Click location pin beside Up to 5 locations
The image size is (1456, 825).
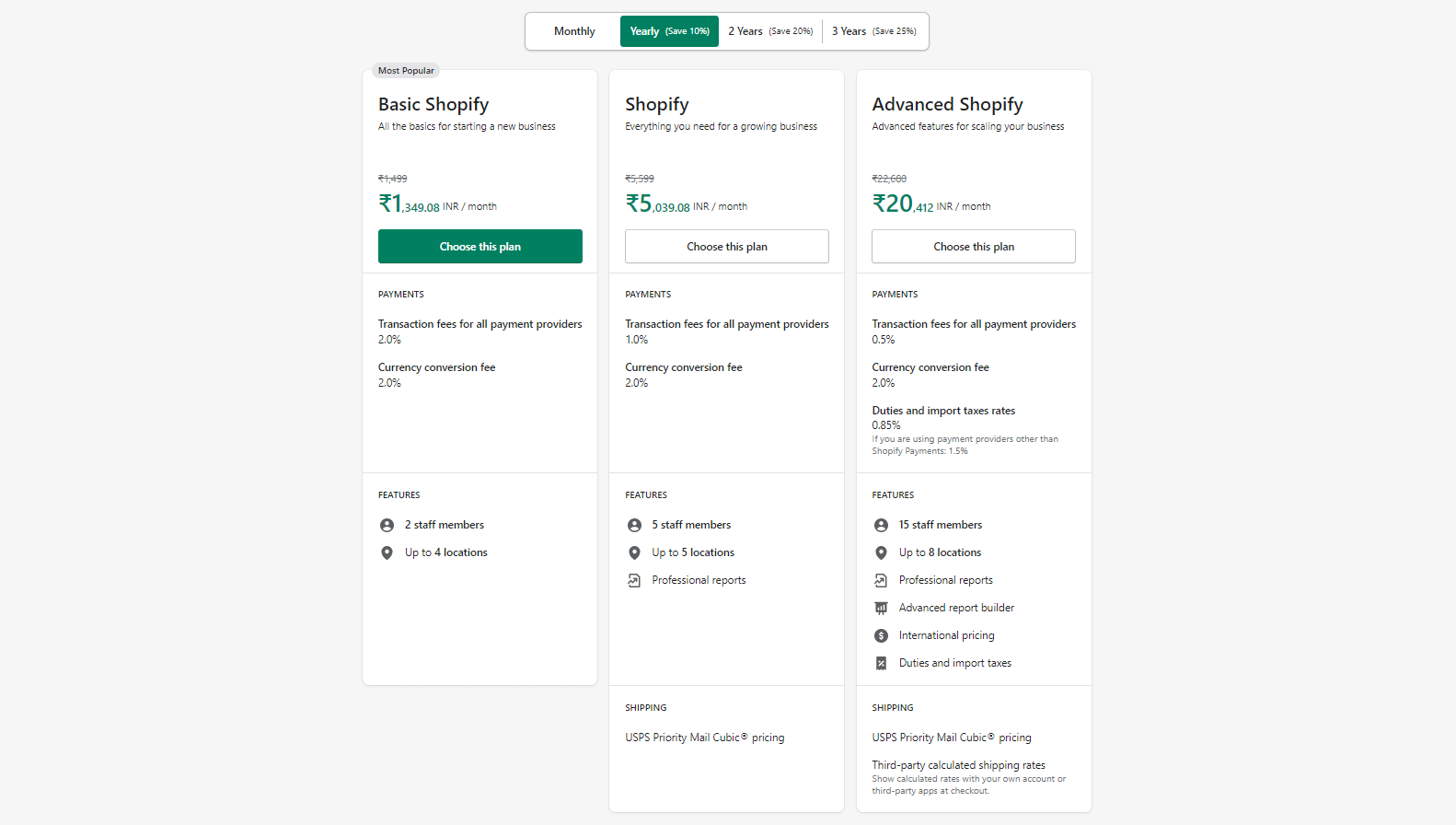tap(634, 552)
